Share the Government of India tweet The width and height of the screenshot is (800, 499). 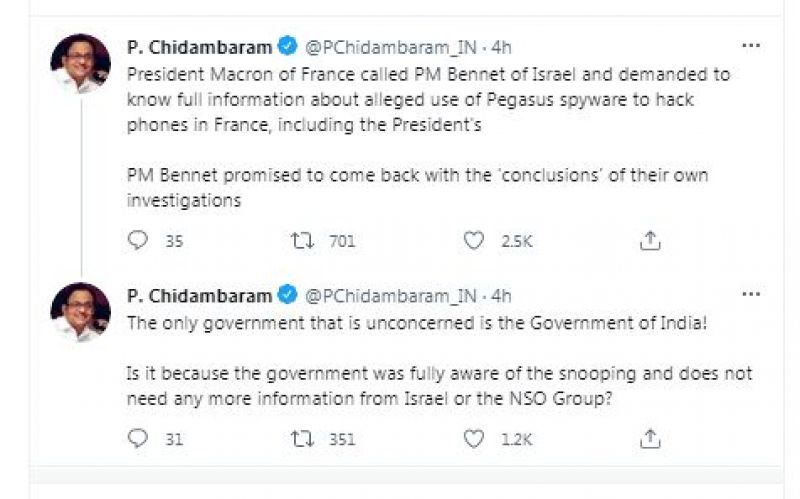(649, 438)
